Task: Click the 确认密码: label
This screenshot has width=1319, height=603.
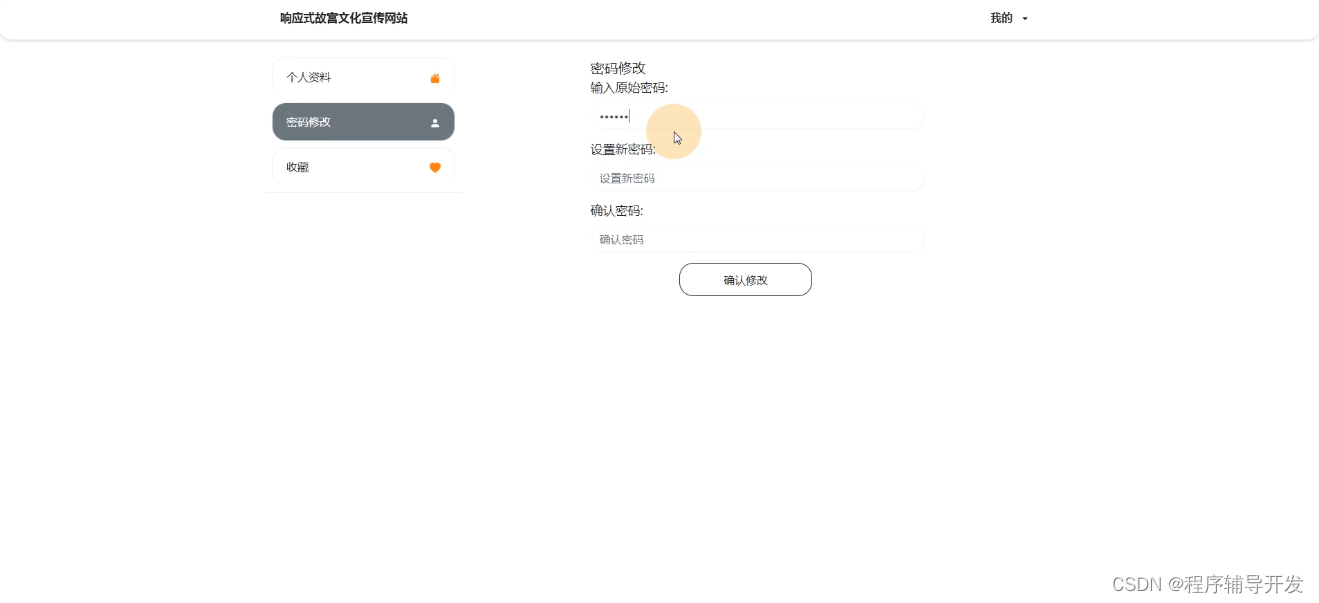Action: click(617, 211)
